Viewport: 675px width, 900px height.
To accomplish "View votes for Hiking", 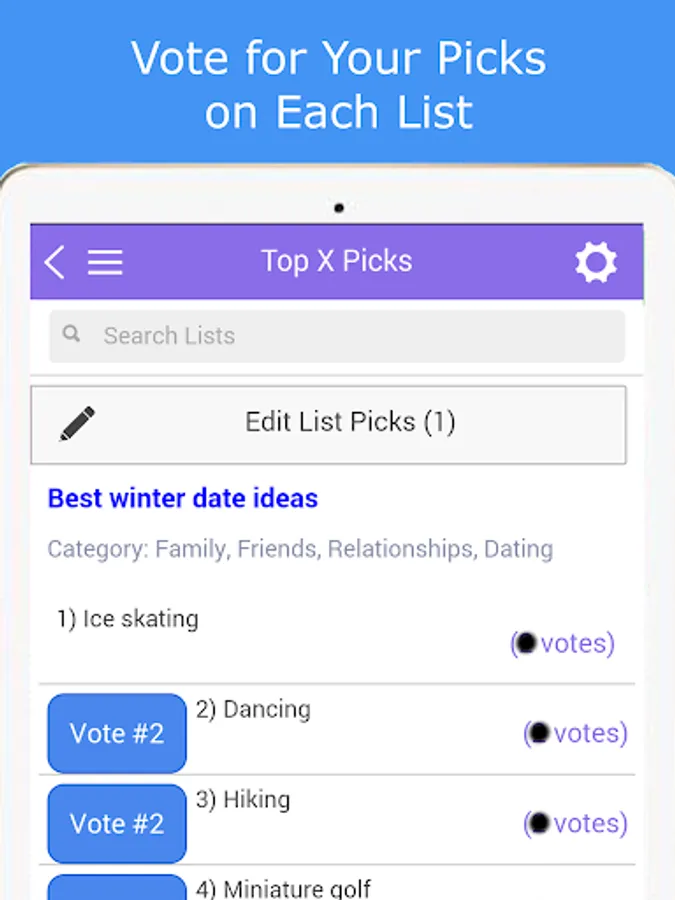I will click(x=576, y=823).
